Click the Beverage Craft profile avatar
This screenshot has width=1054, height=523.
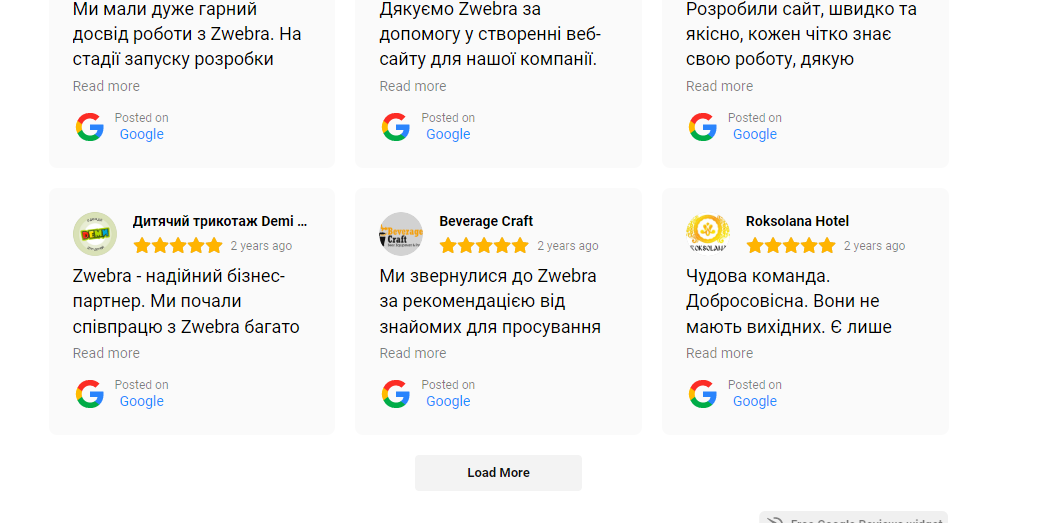(401, 234)
